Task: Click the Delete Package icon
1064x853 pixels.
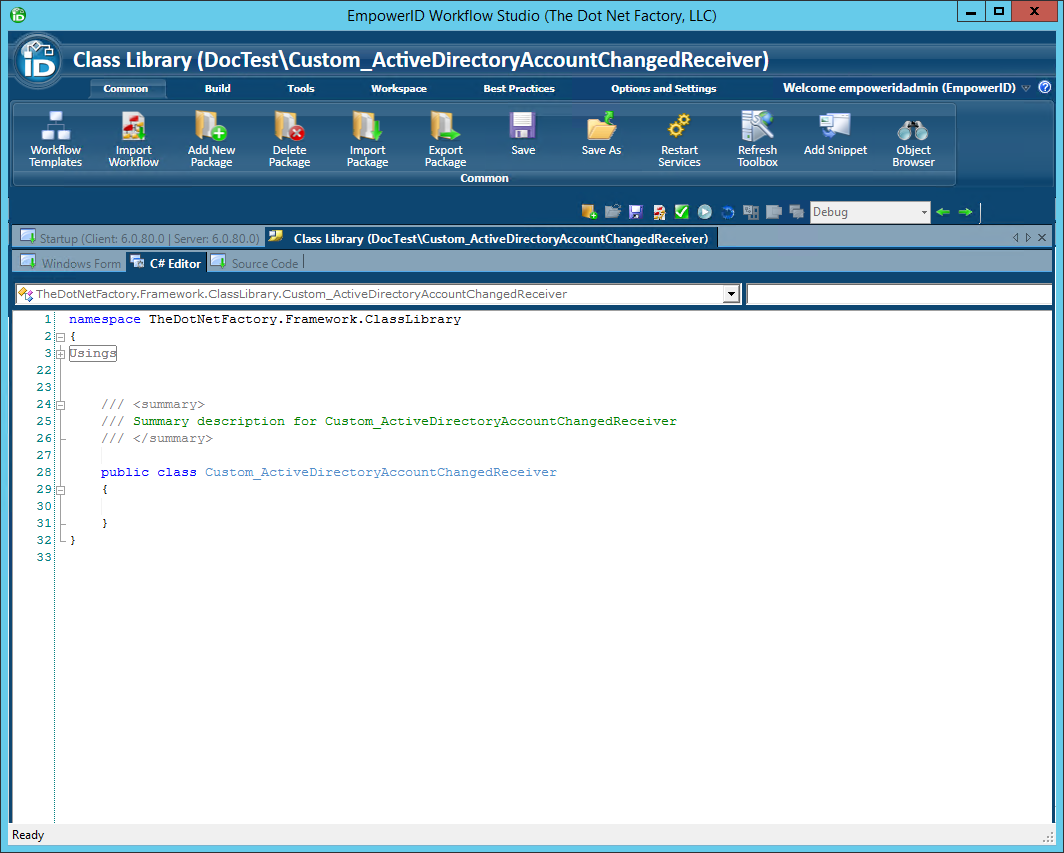Action: [x=289, y=138]
